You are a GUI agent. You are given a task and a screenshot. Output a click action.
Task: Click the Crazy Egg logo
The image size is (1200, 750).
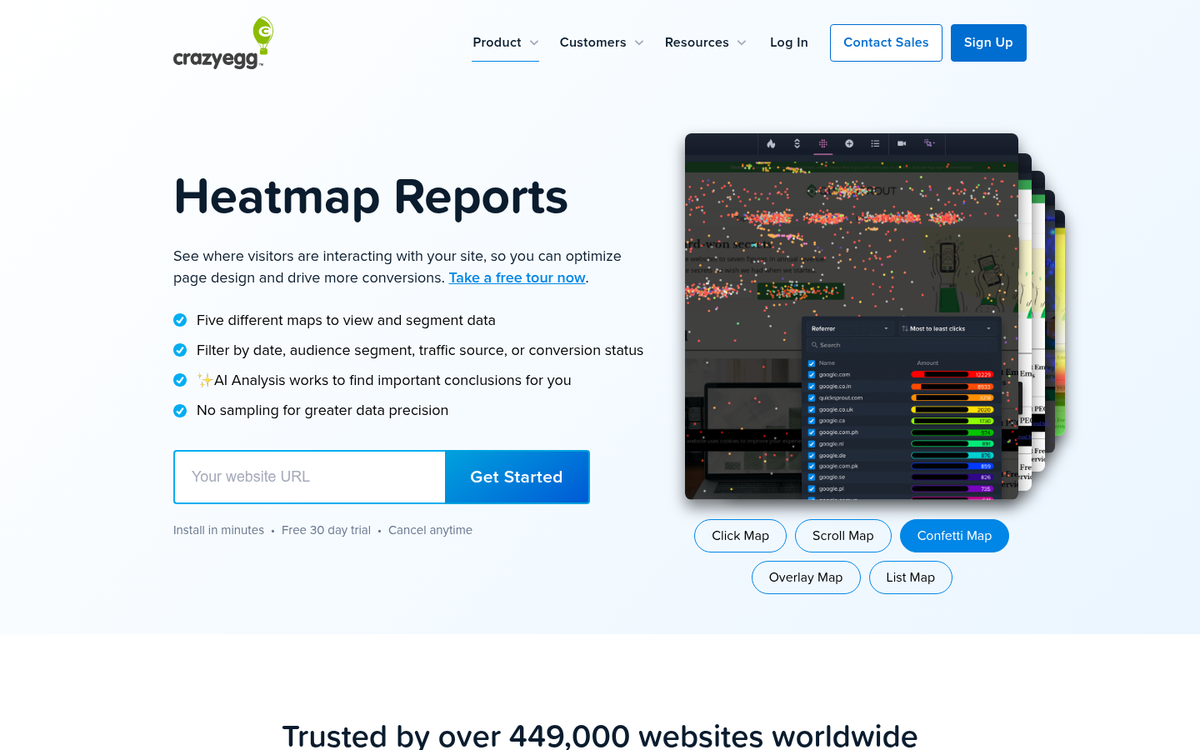coord(222,42)
